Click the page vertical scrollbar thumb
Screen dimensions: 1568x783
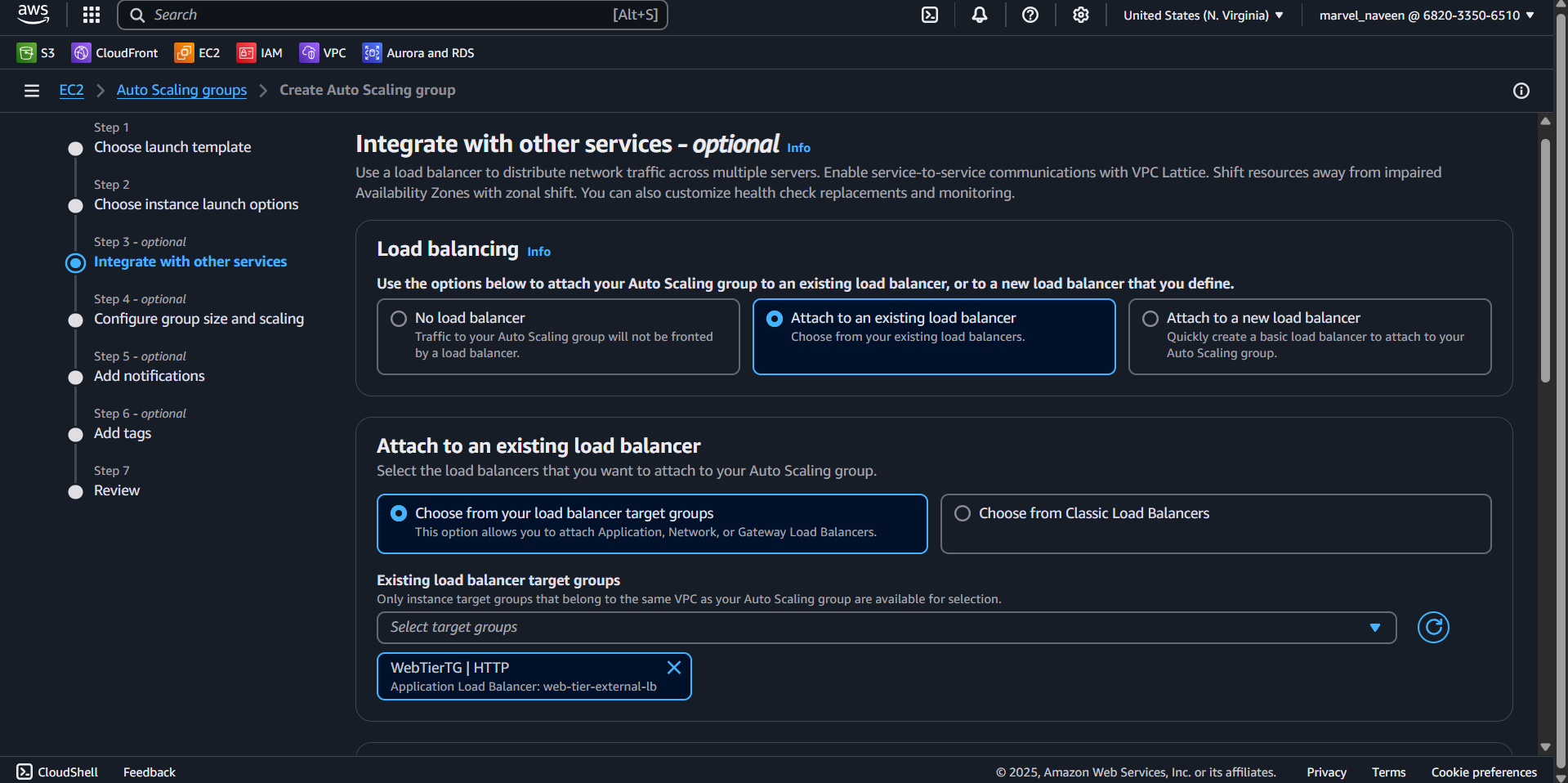point(1545,260)
